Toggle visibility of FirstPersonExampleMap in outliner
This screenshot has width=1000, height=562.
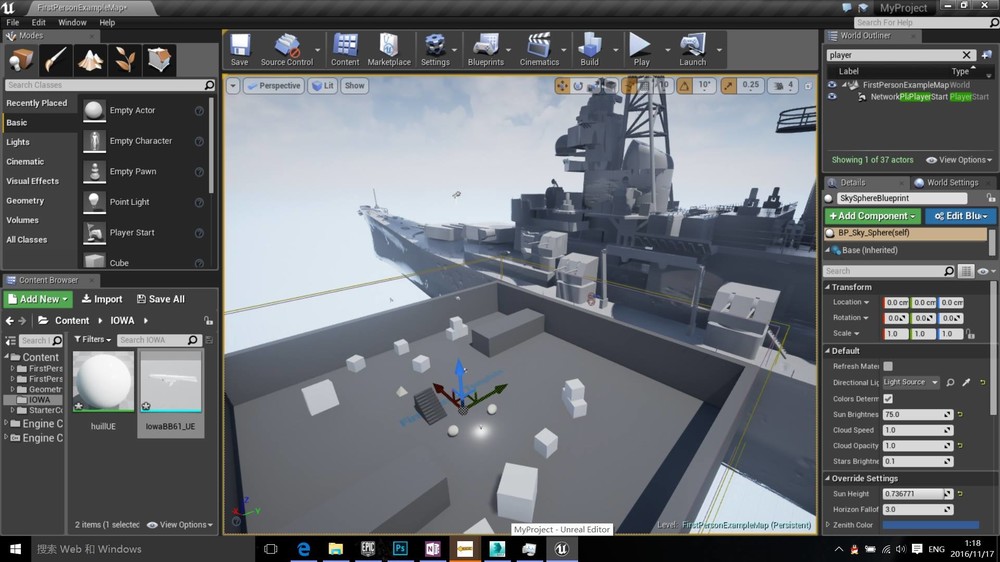click(832, 85)
